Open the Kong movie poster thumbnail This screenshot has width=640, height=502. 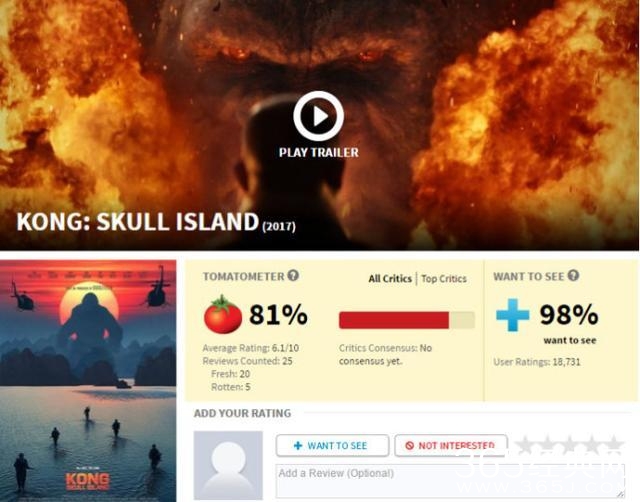(x=88, y=381)
